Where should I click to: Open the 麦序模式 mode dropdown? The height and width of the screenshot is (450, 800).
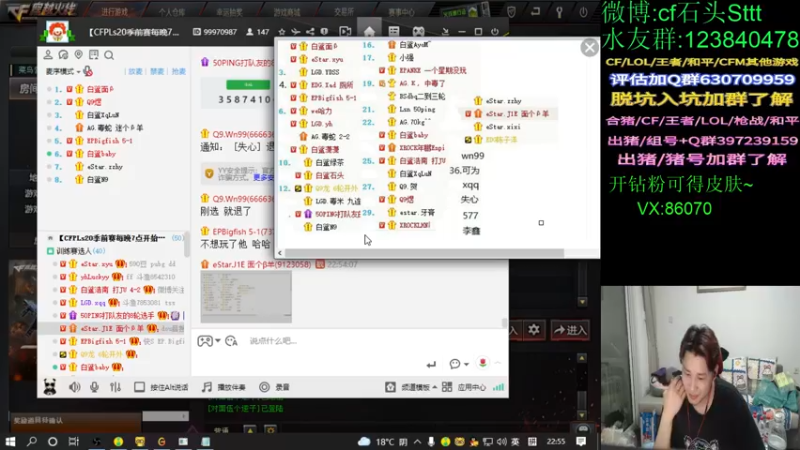(x=63, y=71)
